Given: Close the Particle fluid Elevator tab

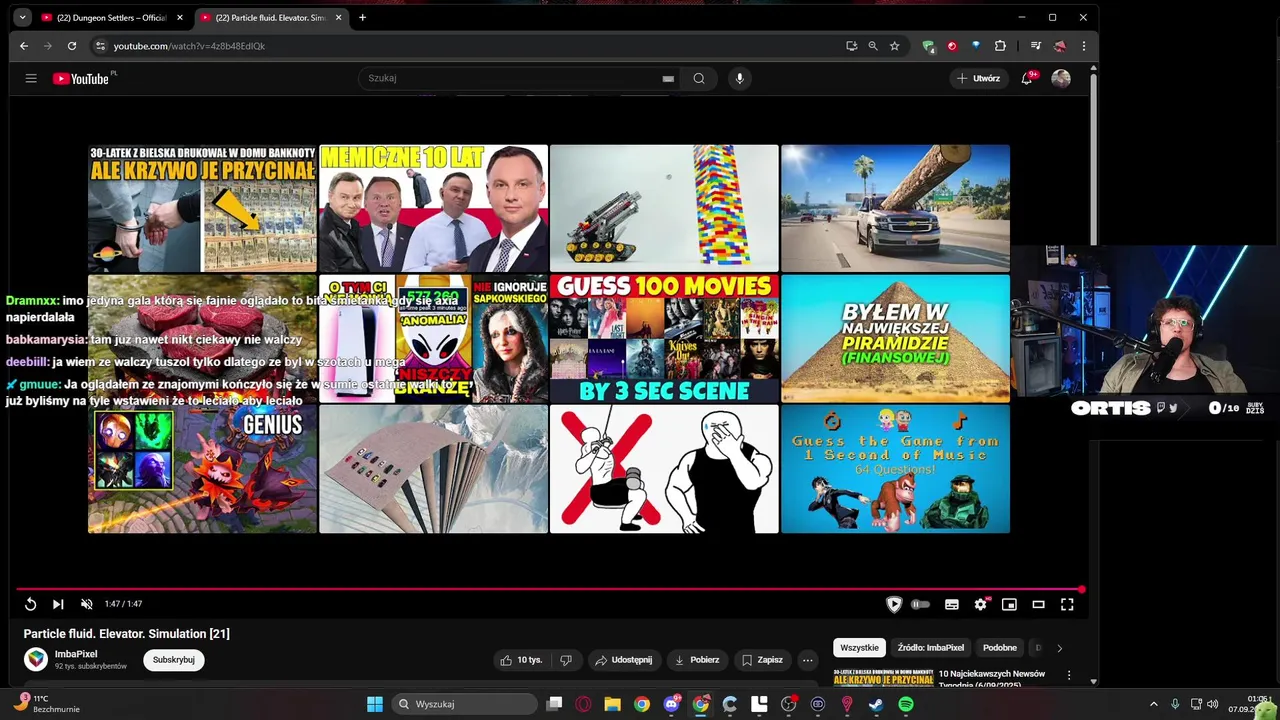Looking at the screenshot, I should click(339, 17).
